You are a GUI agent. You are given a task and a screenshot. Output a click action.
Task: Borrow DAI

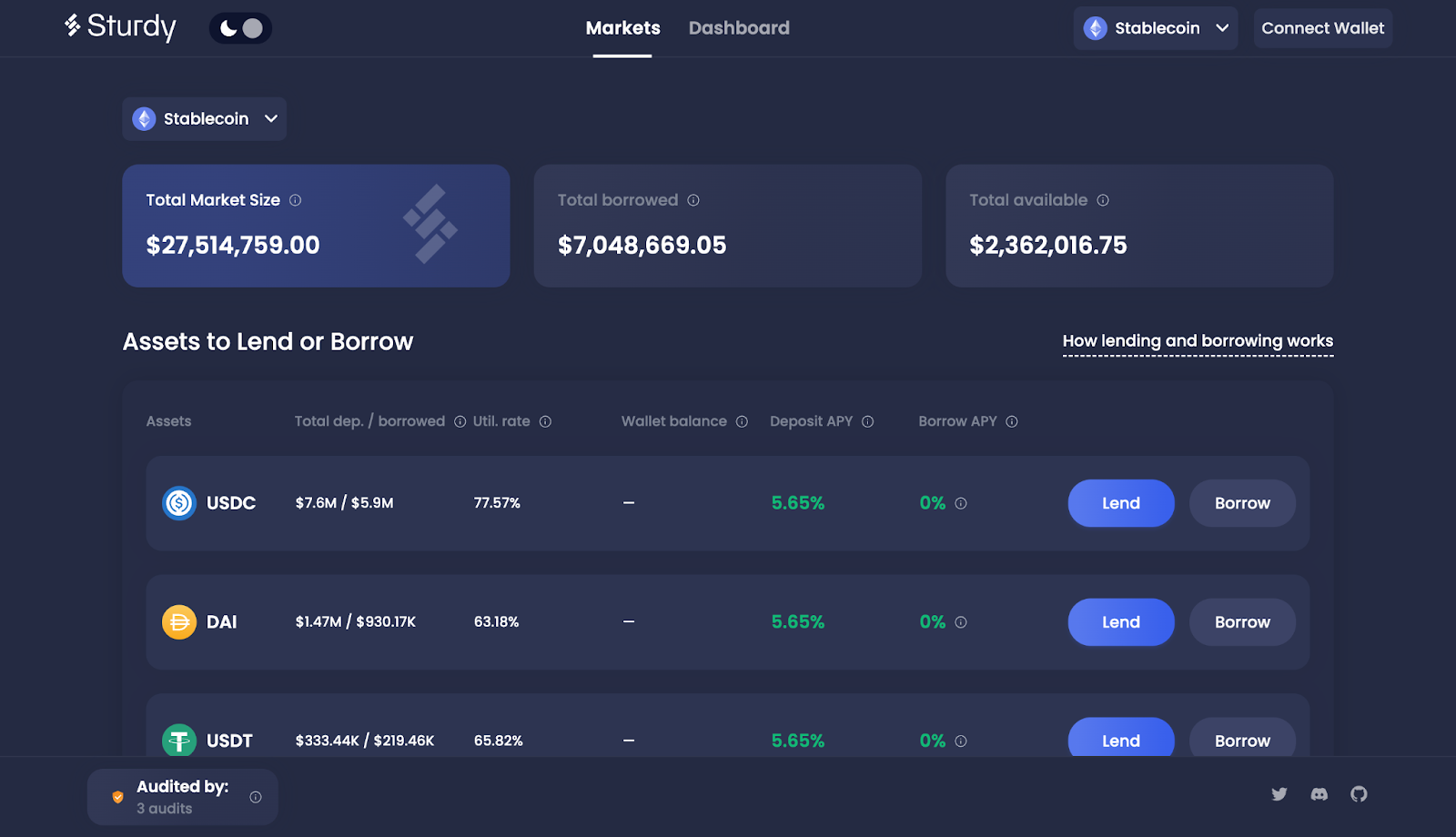tap(1242, 622)
